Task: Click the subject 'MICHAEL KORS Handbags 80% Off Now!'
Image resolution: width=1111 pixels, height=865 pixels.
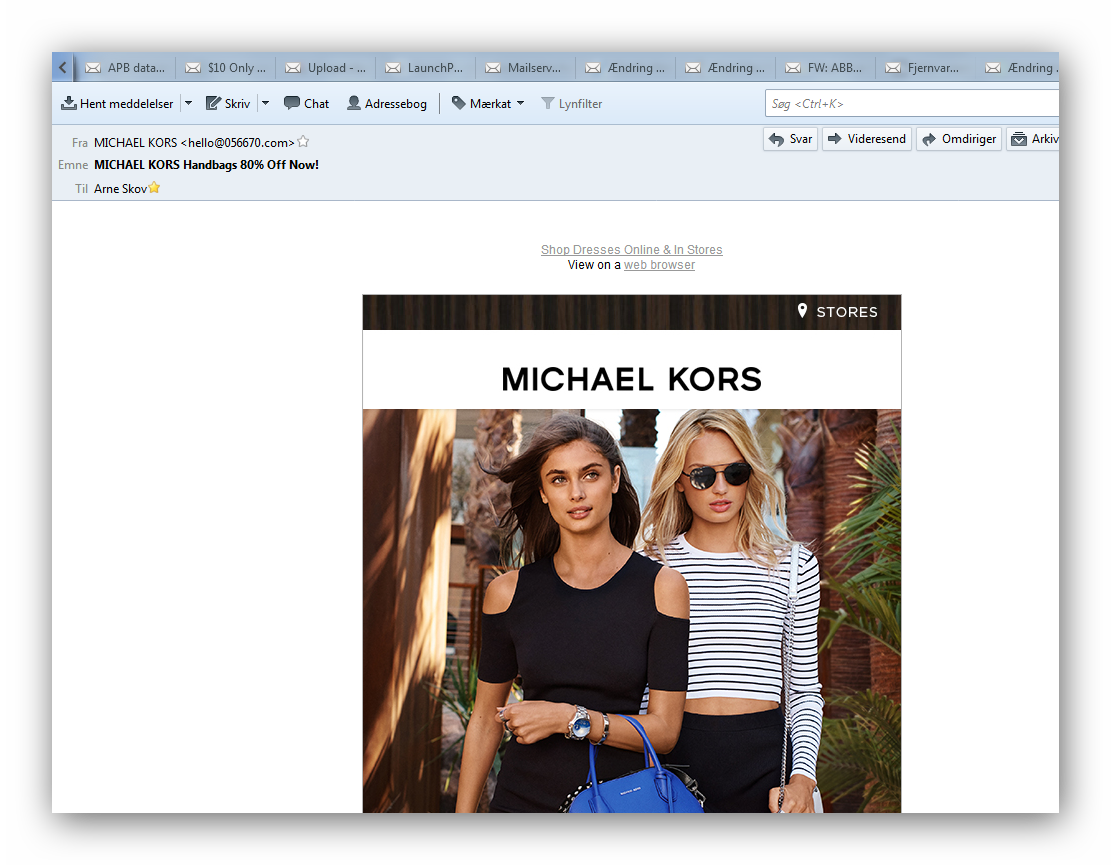Action: 206,165
